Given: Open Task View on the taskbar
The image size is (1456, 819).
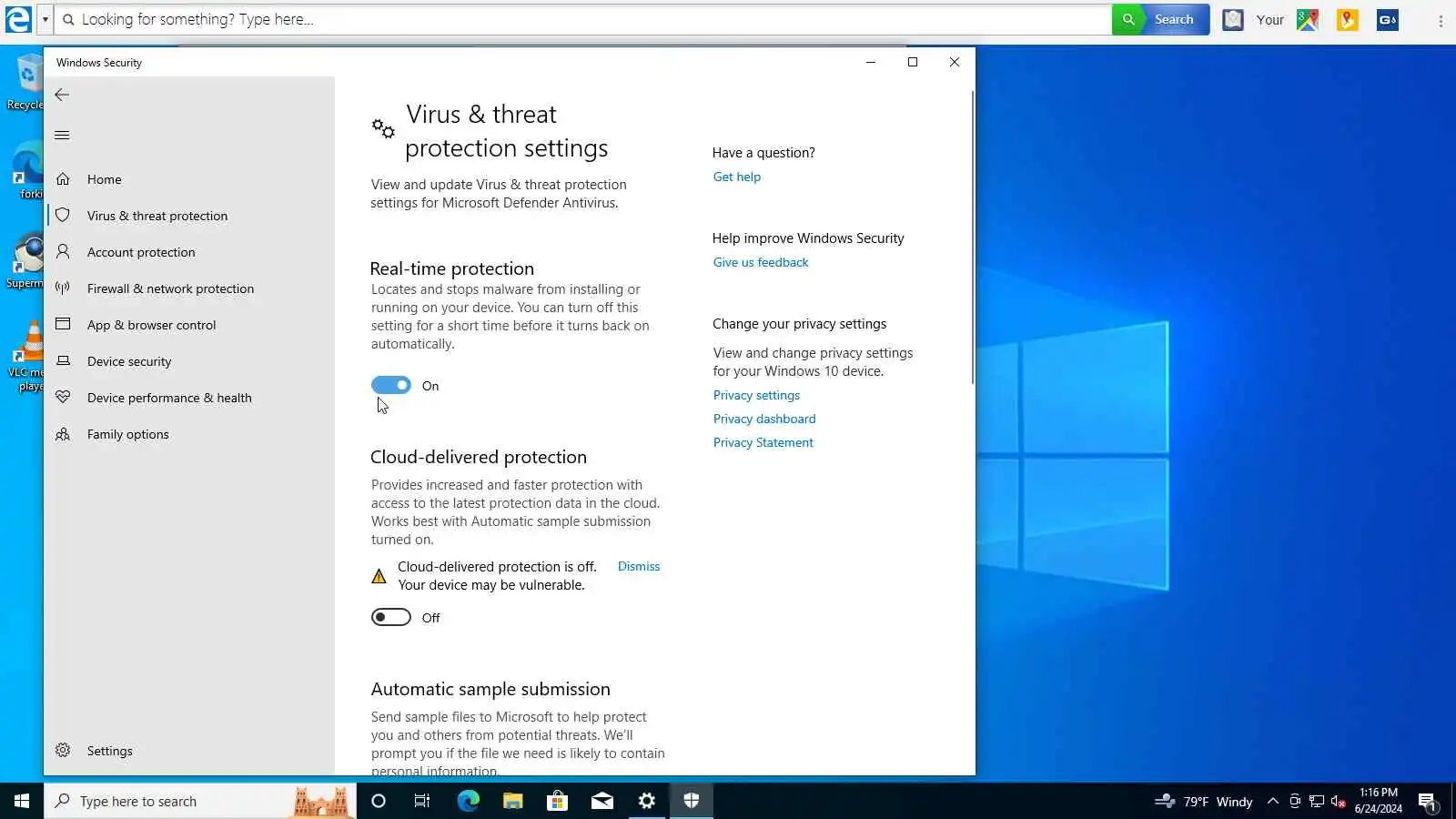Looking at the screenshot, I should pos(422,801).
